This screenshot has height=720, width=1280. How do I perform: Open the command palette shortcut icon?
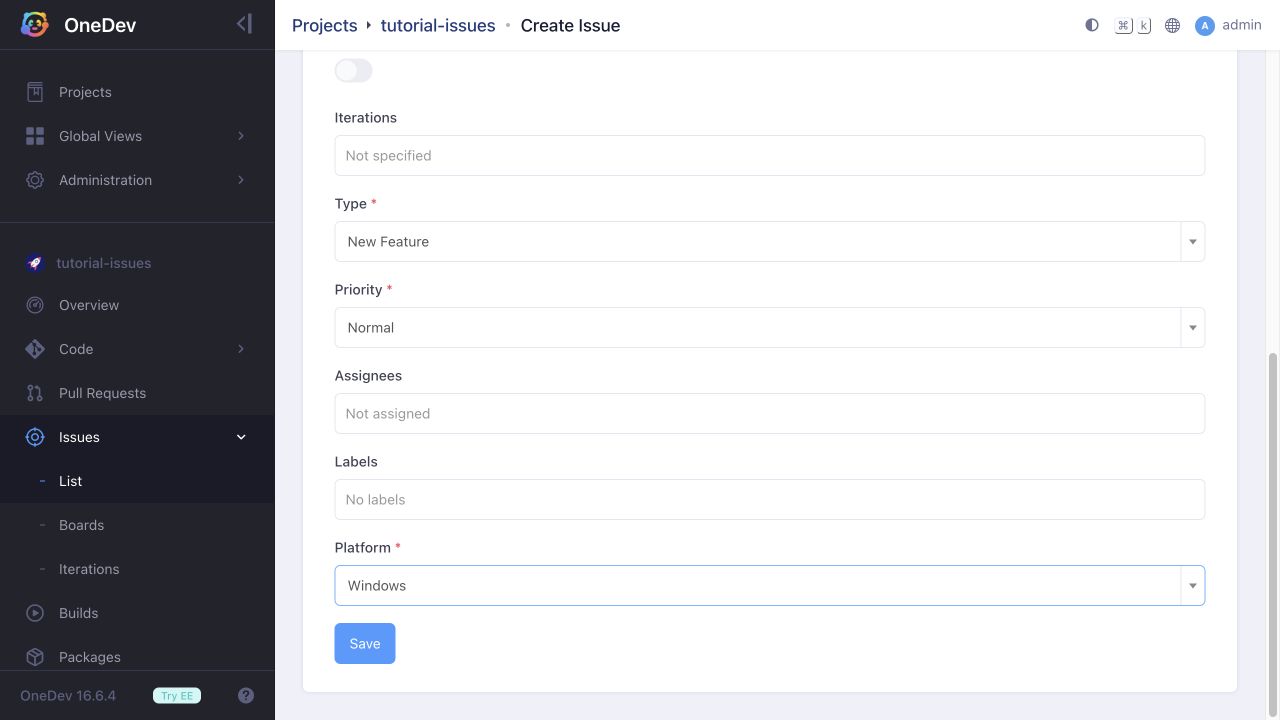[1133, 25]
